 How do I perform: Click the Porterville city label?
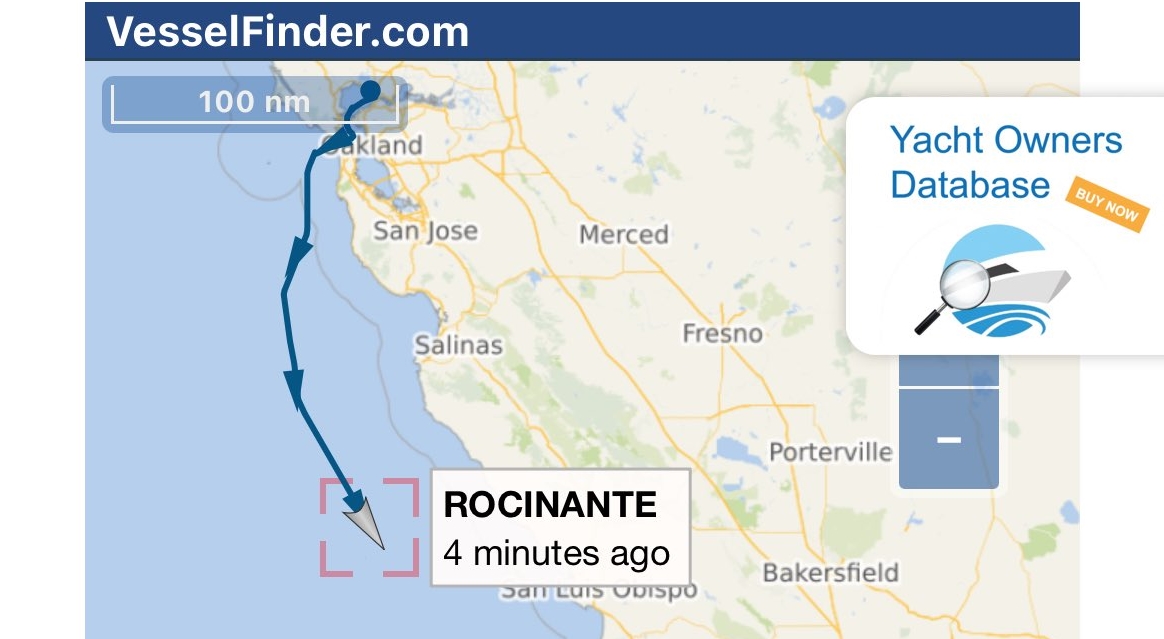click(x=831, y=451)
